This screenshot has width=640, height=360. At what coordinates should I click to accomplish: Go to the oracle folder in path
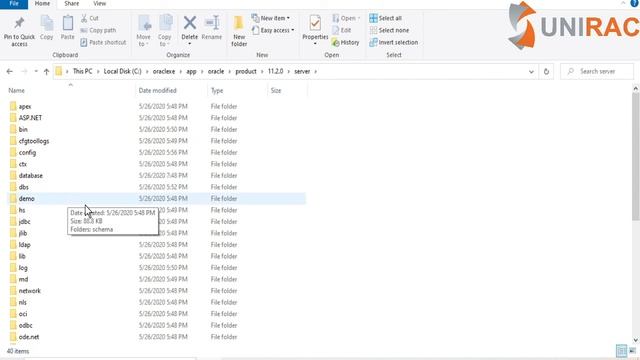point(216,71)
